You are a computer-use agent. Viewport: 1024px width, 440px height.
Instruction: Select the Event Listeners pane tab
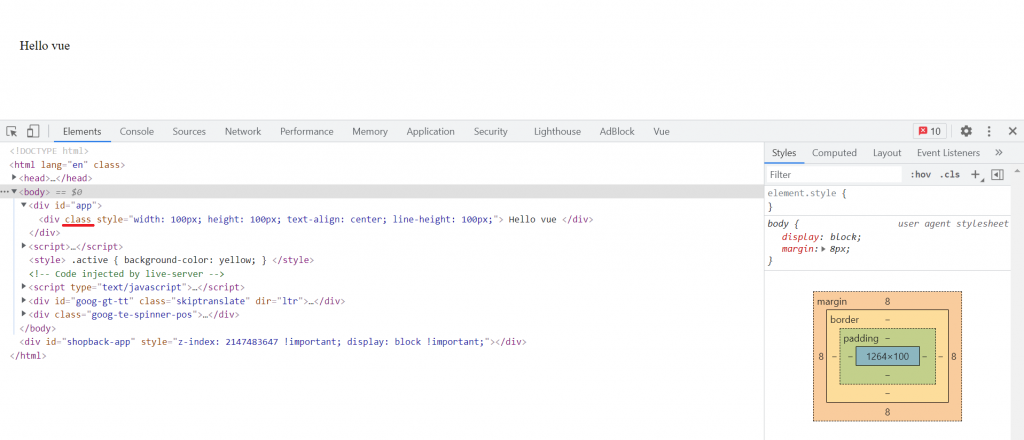pyautogui.click(x=948, y=153)
